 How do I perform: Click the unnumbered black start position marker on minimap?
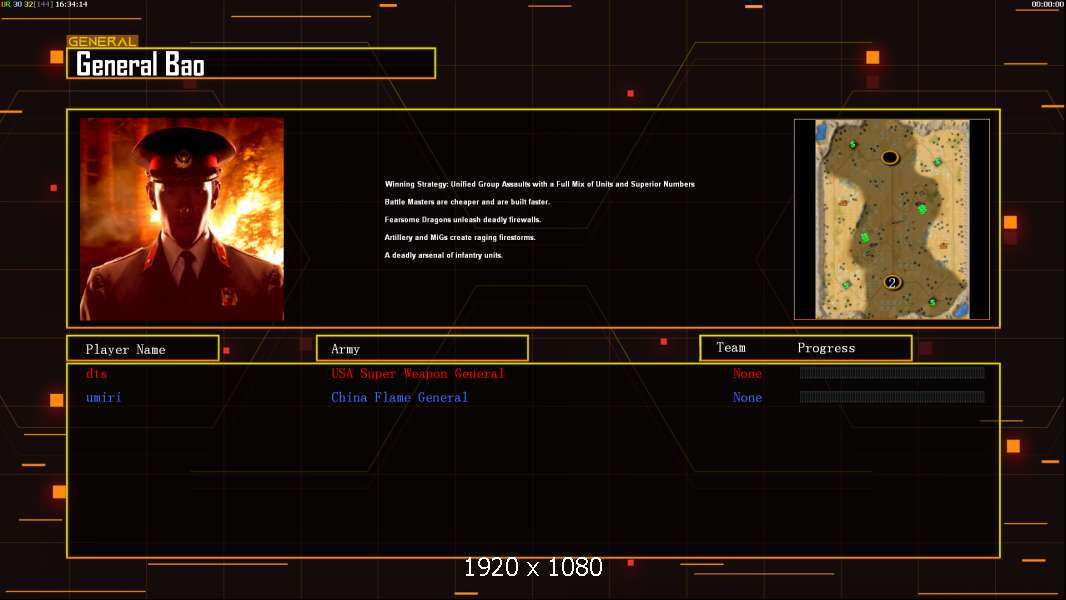coord(890,158)
